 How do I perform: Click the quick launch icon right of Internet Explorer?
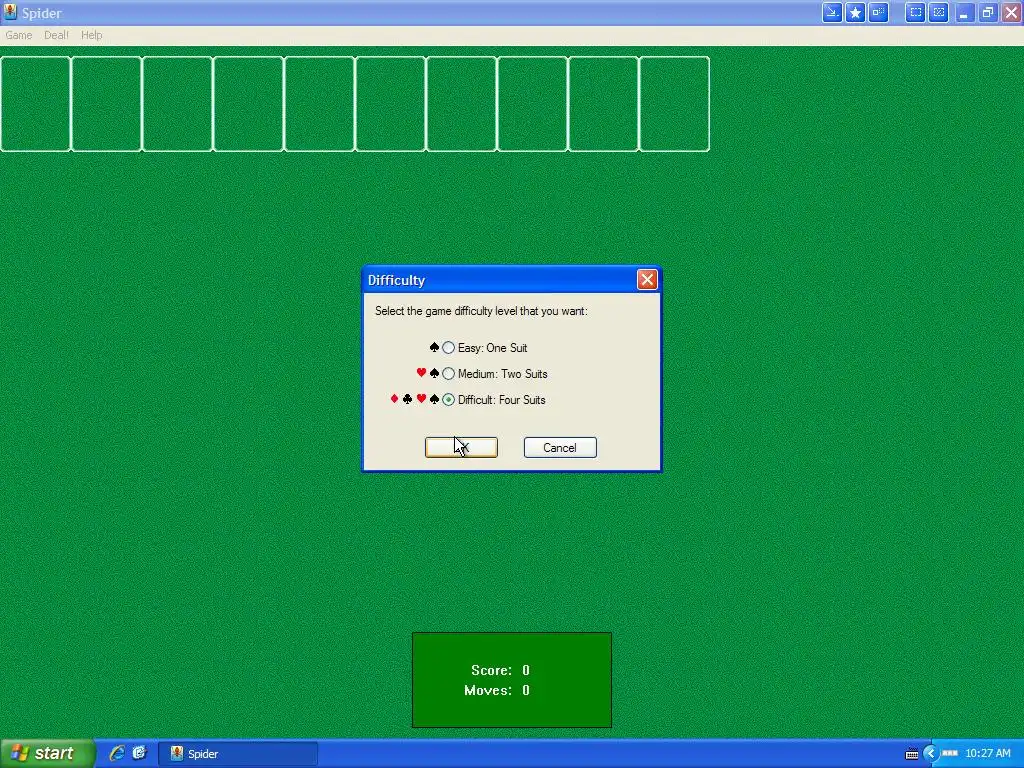point(140,754)
